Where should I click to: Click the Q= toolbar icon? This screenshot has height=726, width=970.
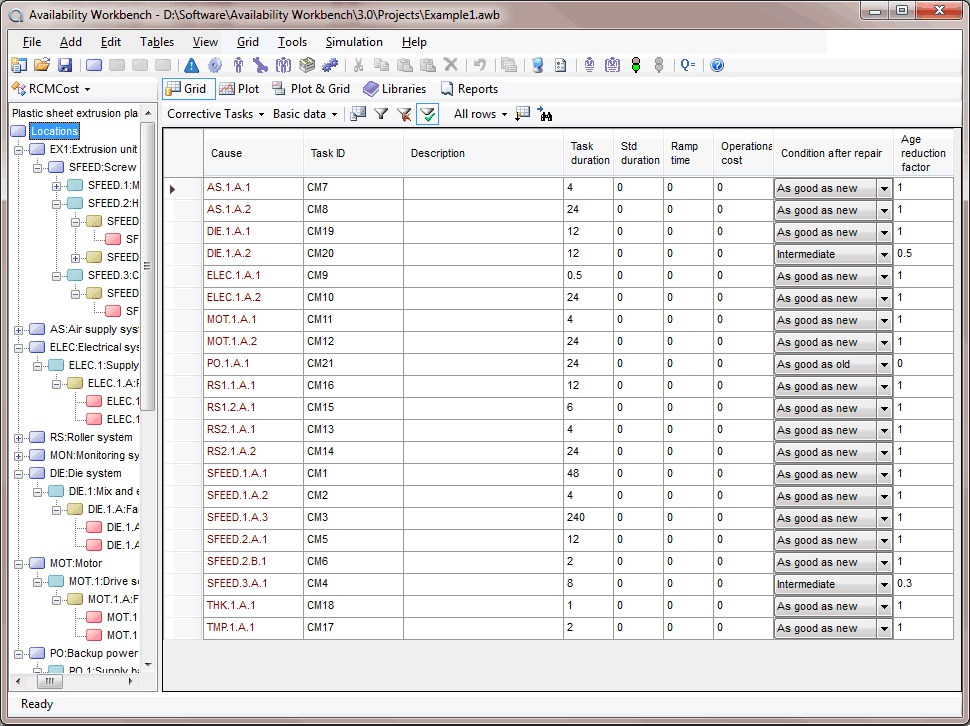688,65
